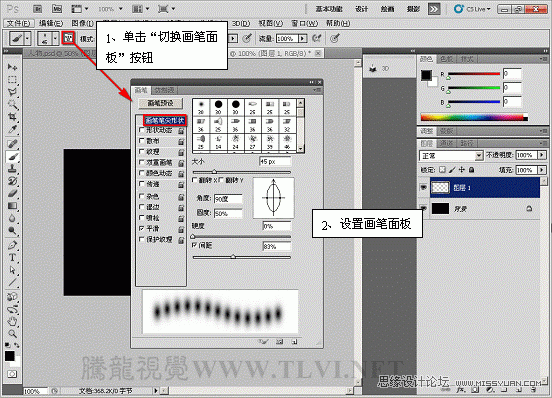Select the Lasso tool

(12, 92)
